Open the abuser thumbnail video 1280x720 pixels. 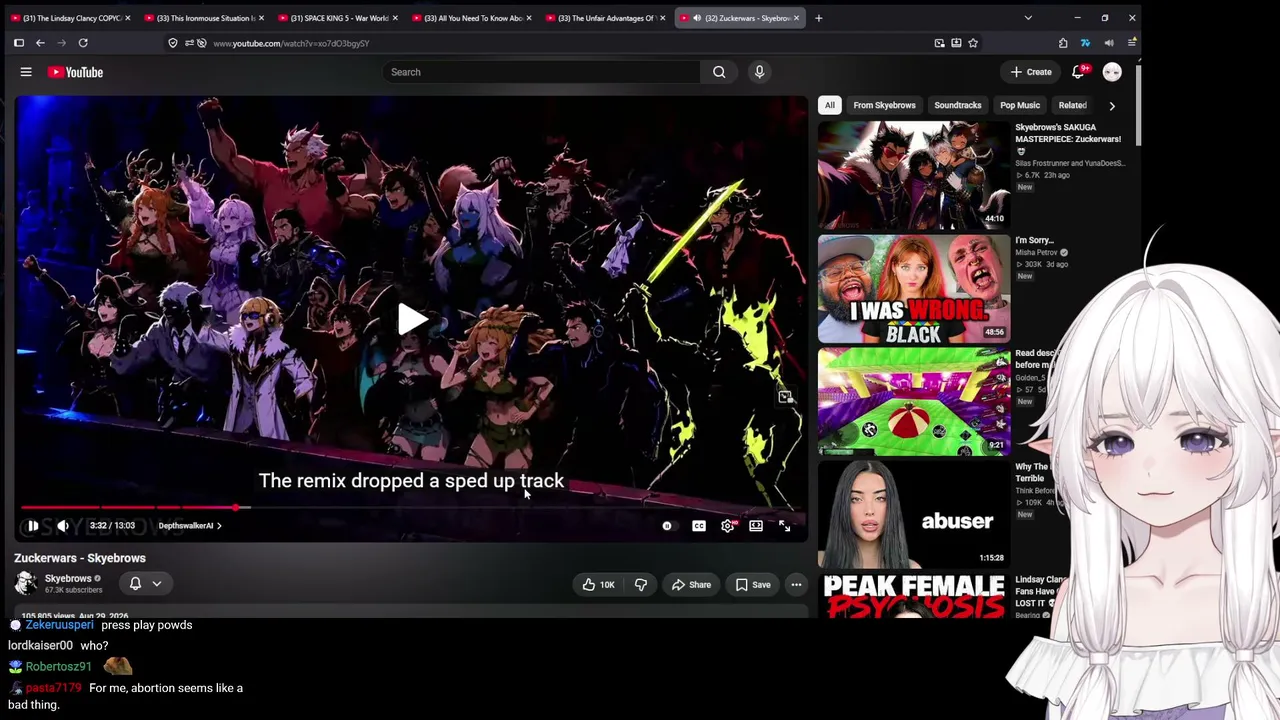click(914, 514)
